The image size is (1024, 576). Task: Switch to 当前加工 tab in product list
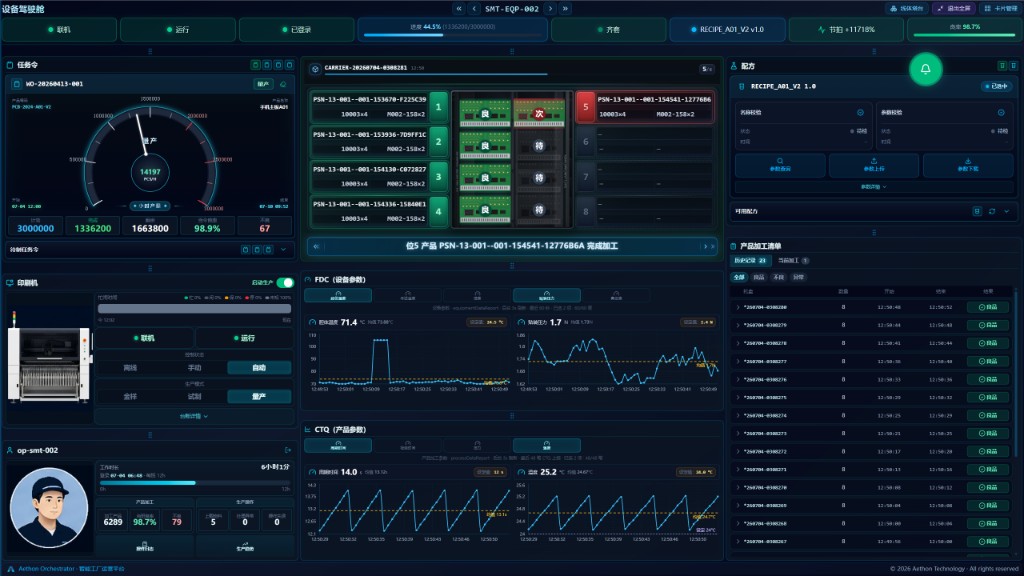[793, 261]
